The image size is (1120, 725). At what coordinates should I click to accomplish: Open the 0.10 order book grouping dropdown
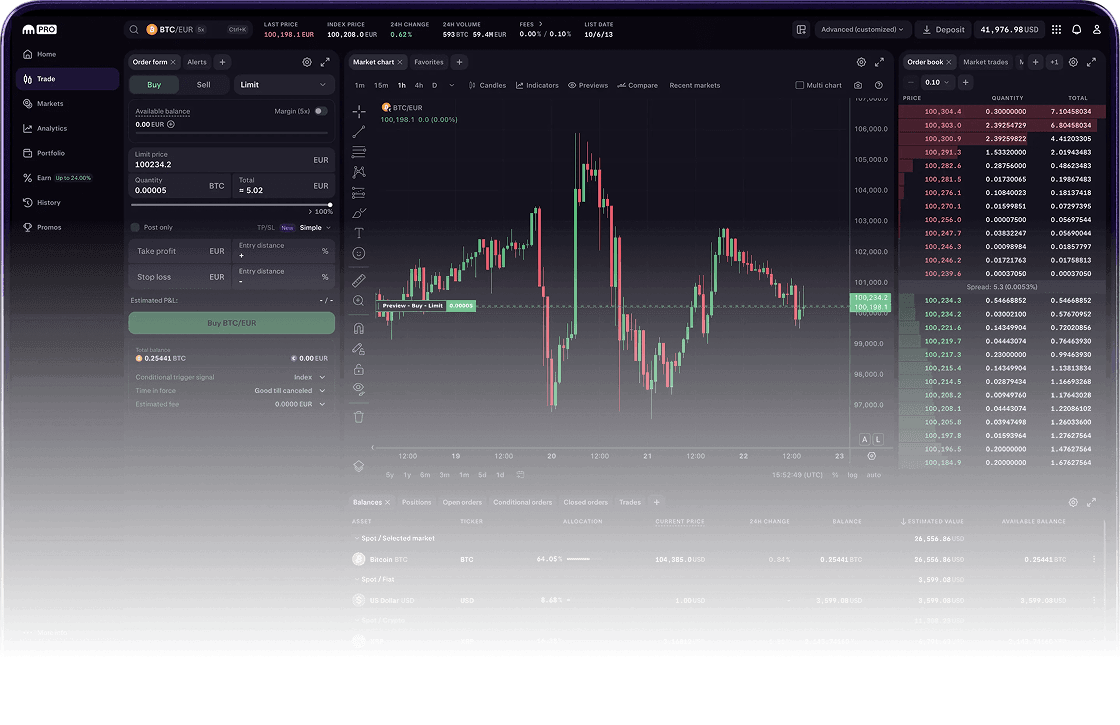point(937,82)
